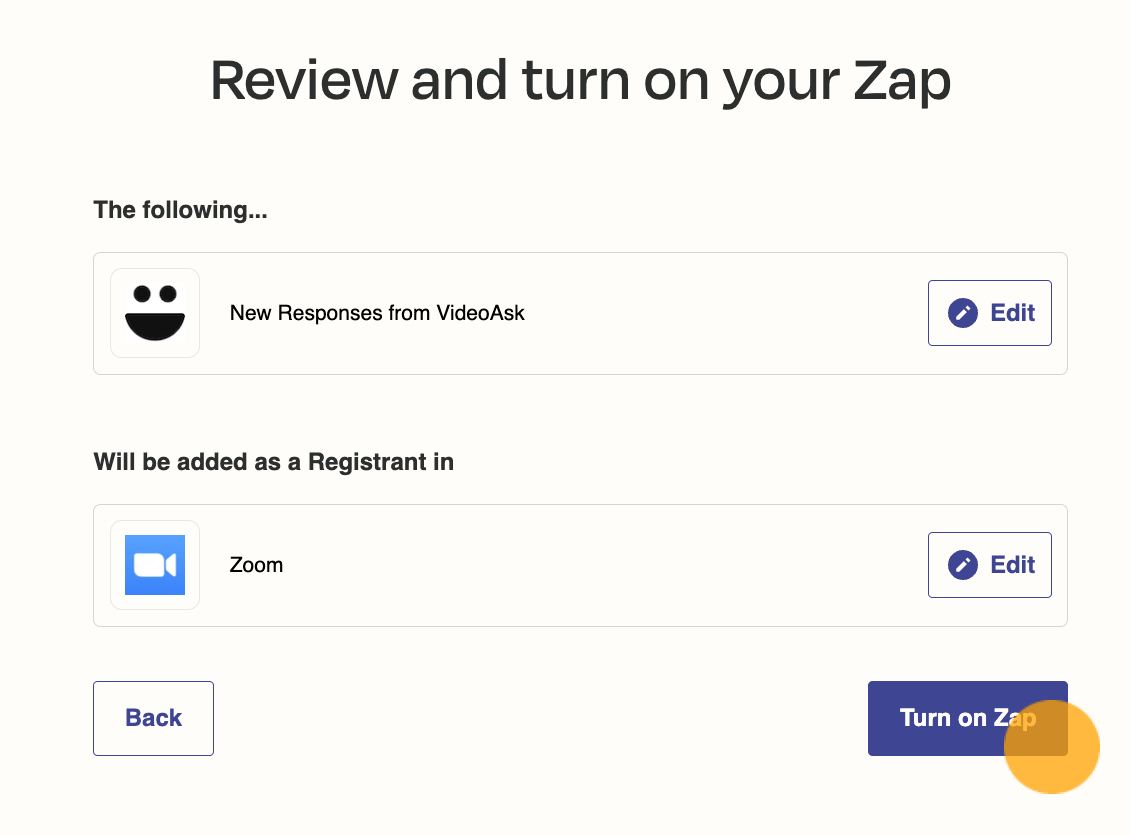Click empty space inside the Zoom action card
Screen dimensions: 1130x836
[598, 565]
